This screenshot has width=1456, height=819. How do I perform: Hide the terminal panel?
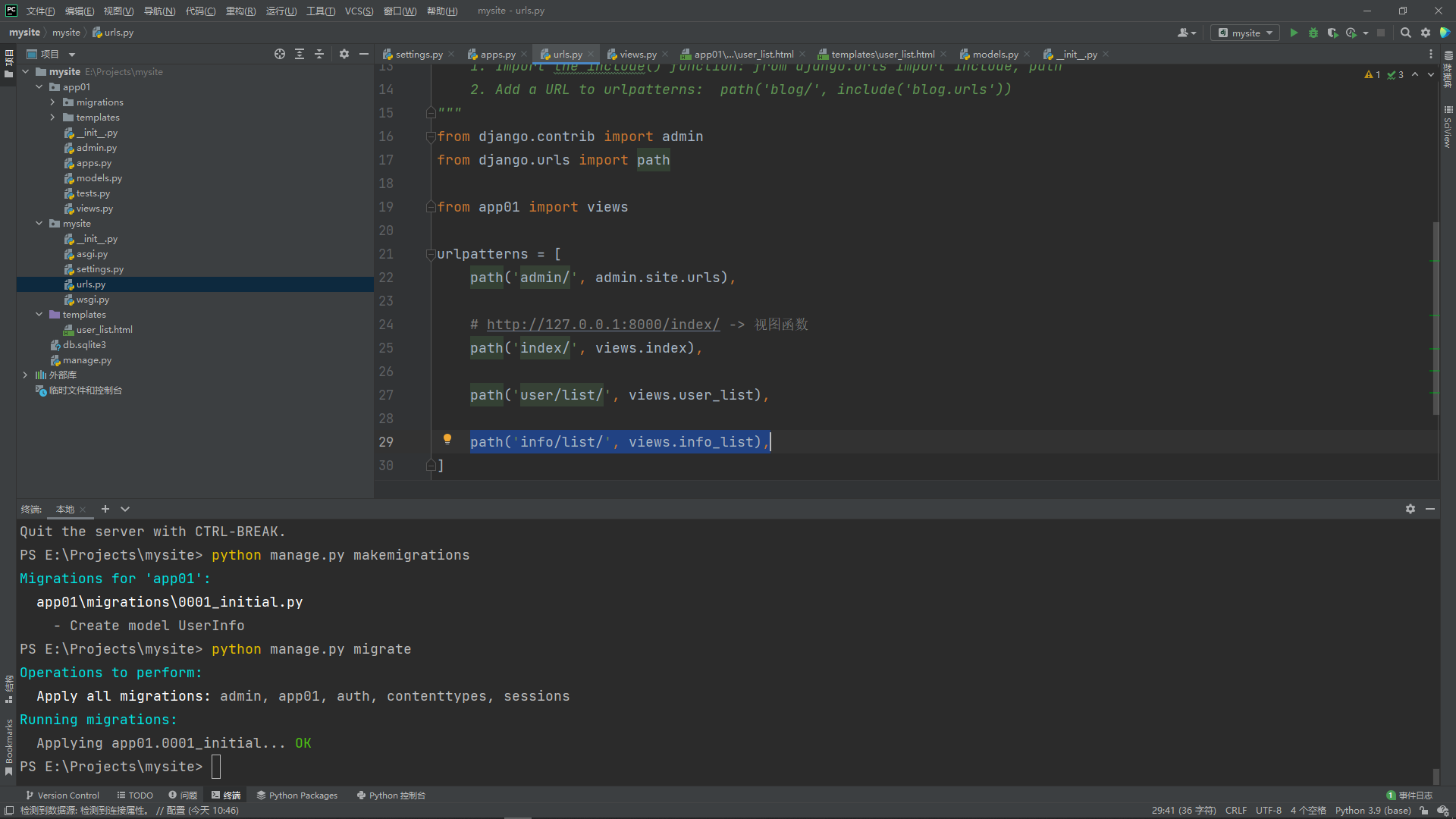(x=1430, y=509)
